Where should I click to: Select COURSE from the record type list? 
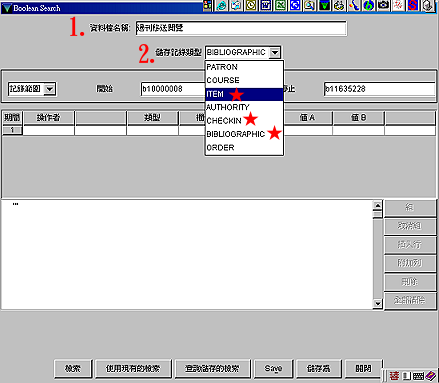[x=244, y=80]
